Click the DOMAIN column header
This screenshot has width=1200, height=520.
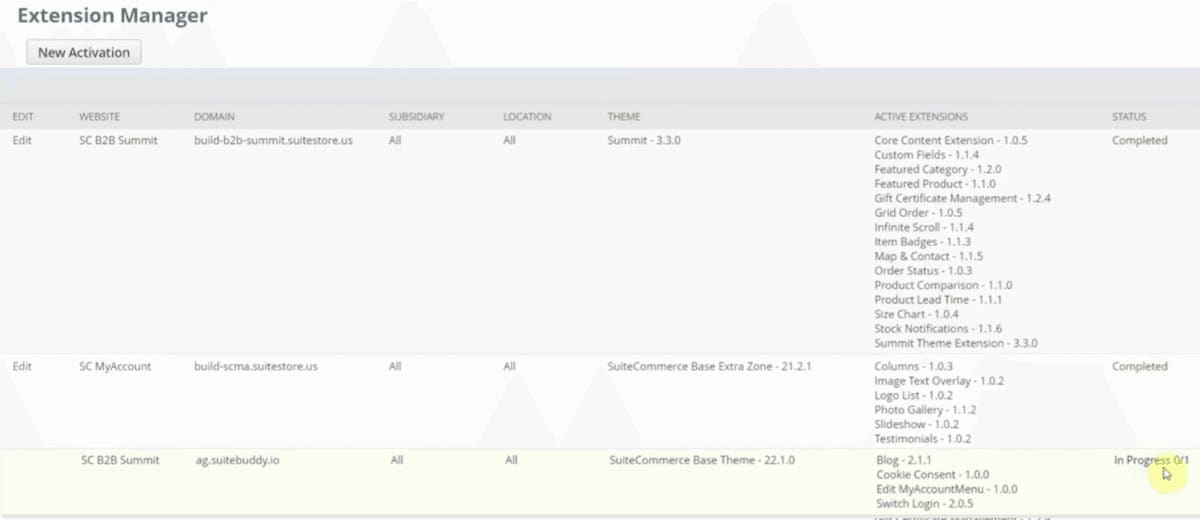pos(214,117)
